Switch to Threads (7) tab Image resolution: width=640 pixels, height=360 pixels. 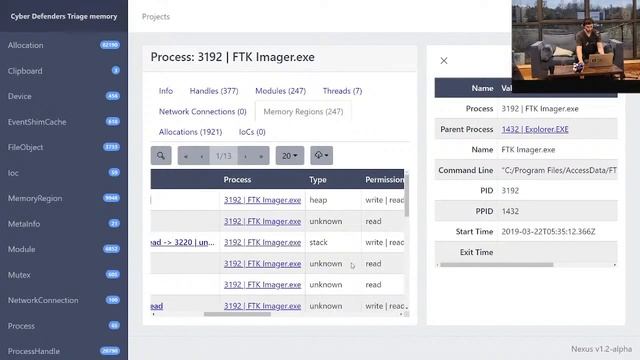(x=342, y=91)
